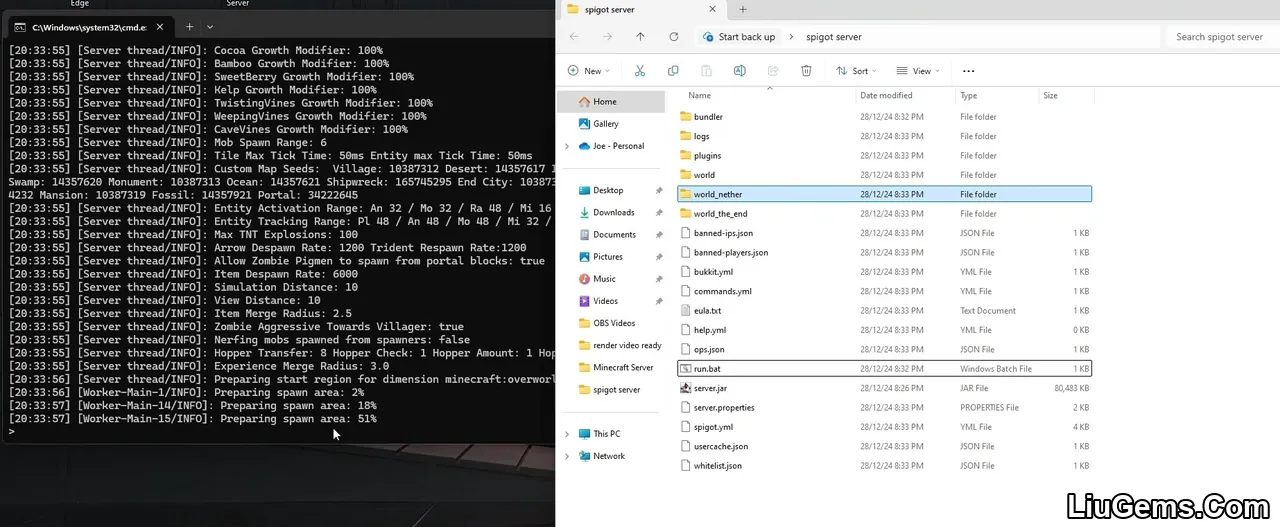Open the New item dropdown
This screenshot has width=1280, height=527.
588,71
